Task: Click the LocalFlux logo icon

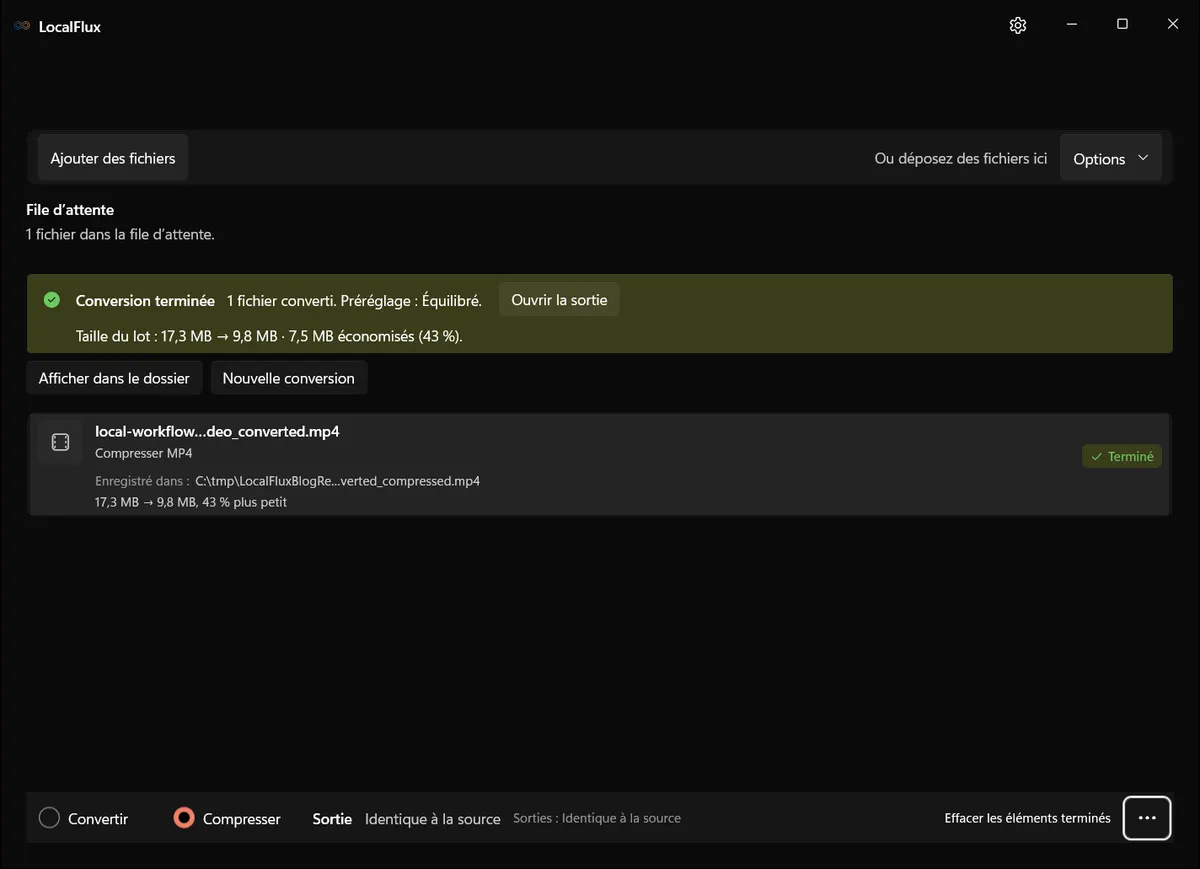Action: pyautogui.click(x=22, y=27)
